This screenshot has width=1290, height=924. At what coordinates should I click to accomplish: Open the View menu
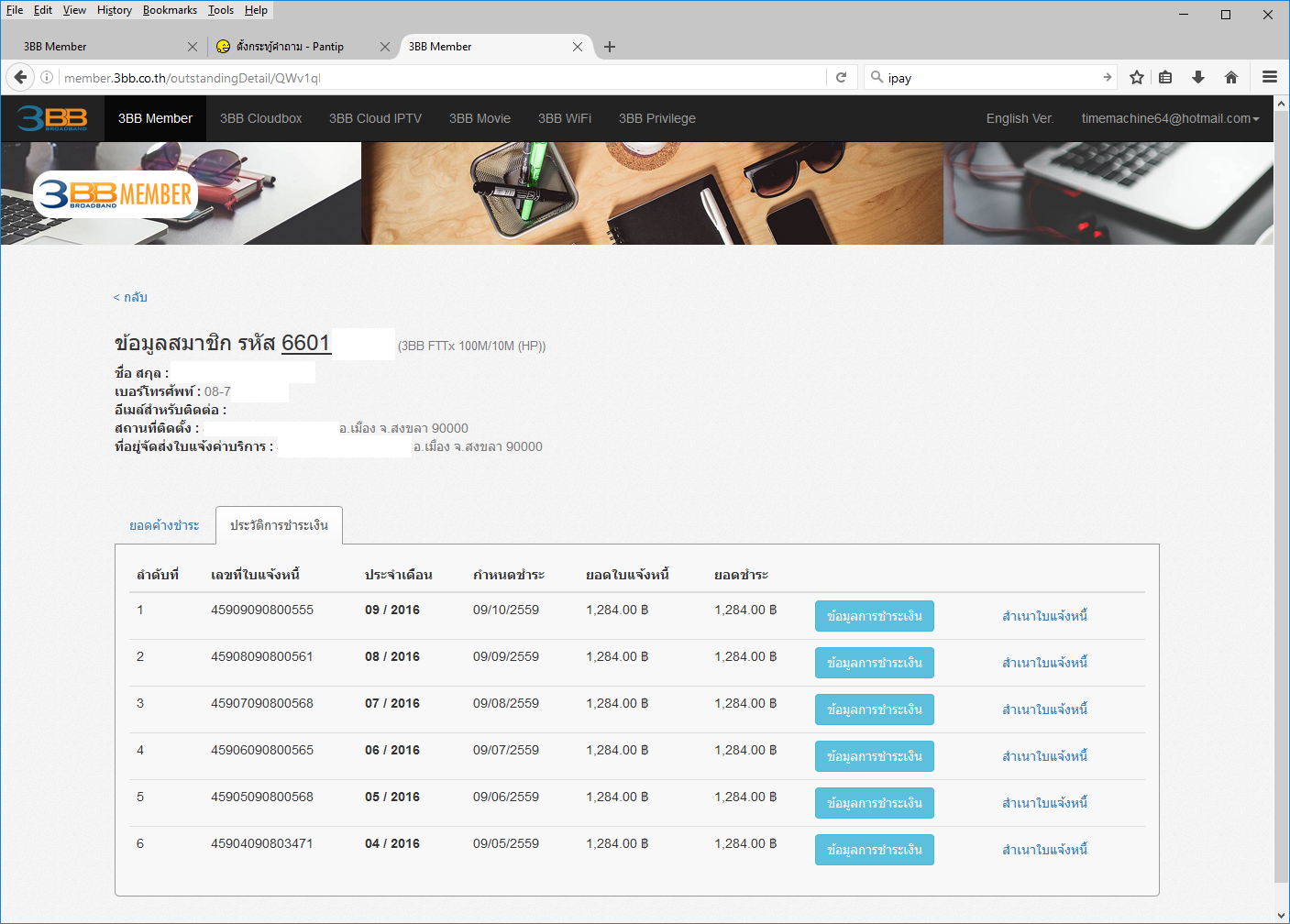point(74,10)
